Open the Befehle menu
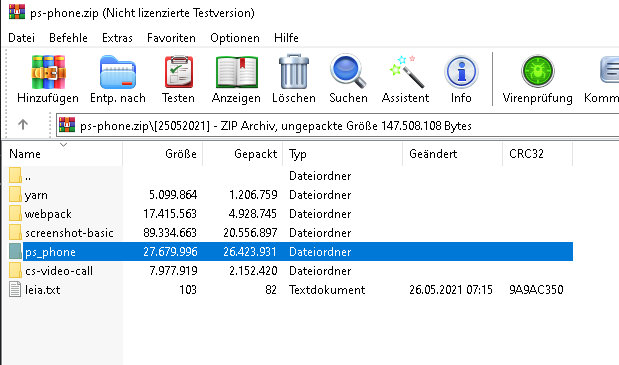The height and width of the screenshot is (365, 619). click(x=68, y=38)
